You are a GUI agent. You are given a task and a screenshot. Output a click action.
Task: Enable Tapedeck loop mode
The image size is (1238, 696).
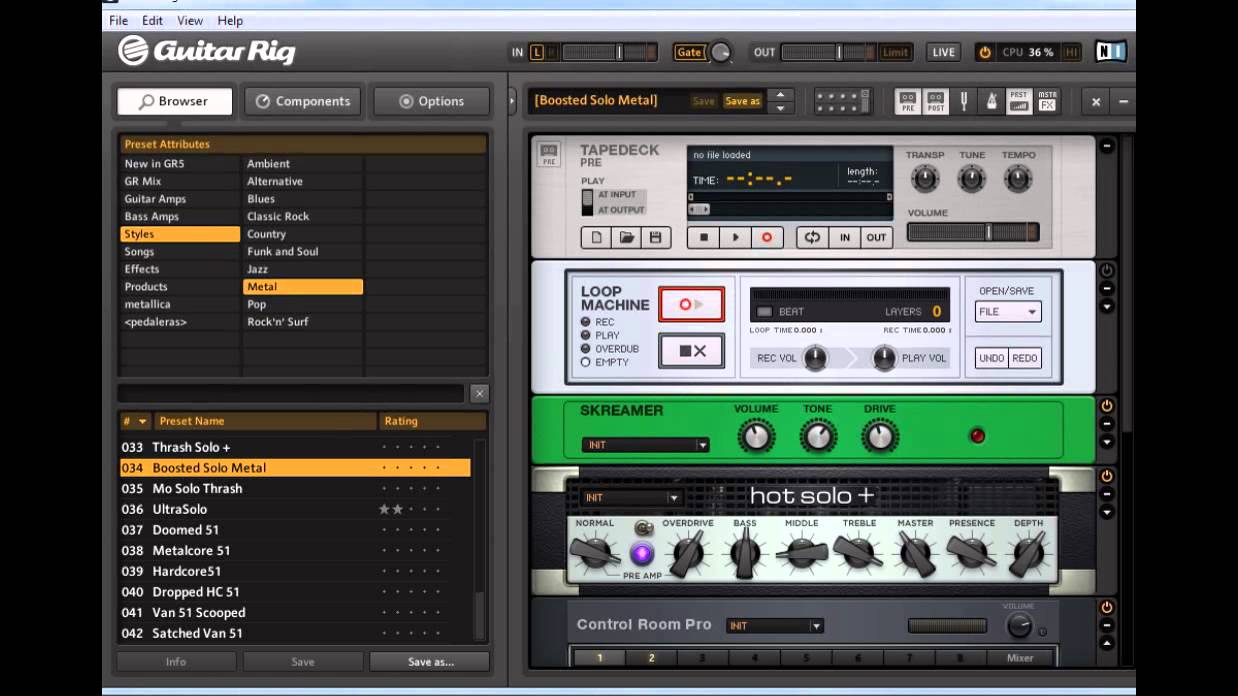(812, 237)
